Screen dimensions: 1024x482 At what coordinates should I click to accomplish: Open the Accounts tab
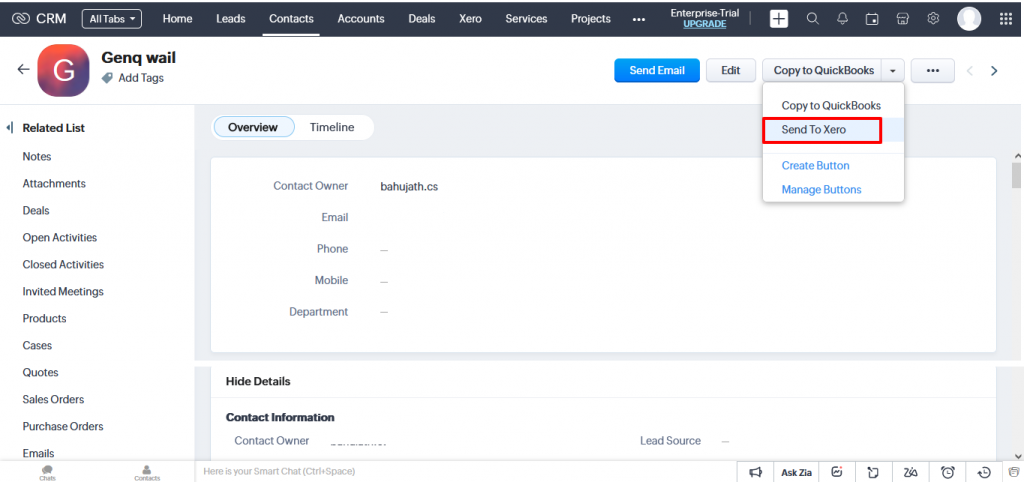coord(361,19)
